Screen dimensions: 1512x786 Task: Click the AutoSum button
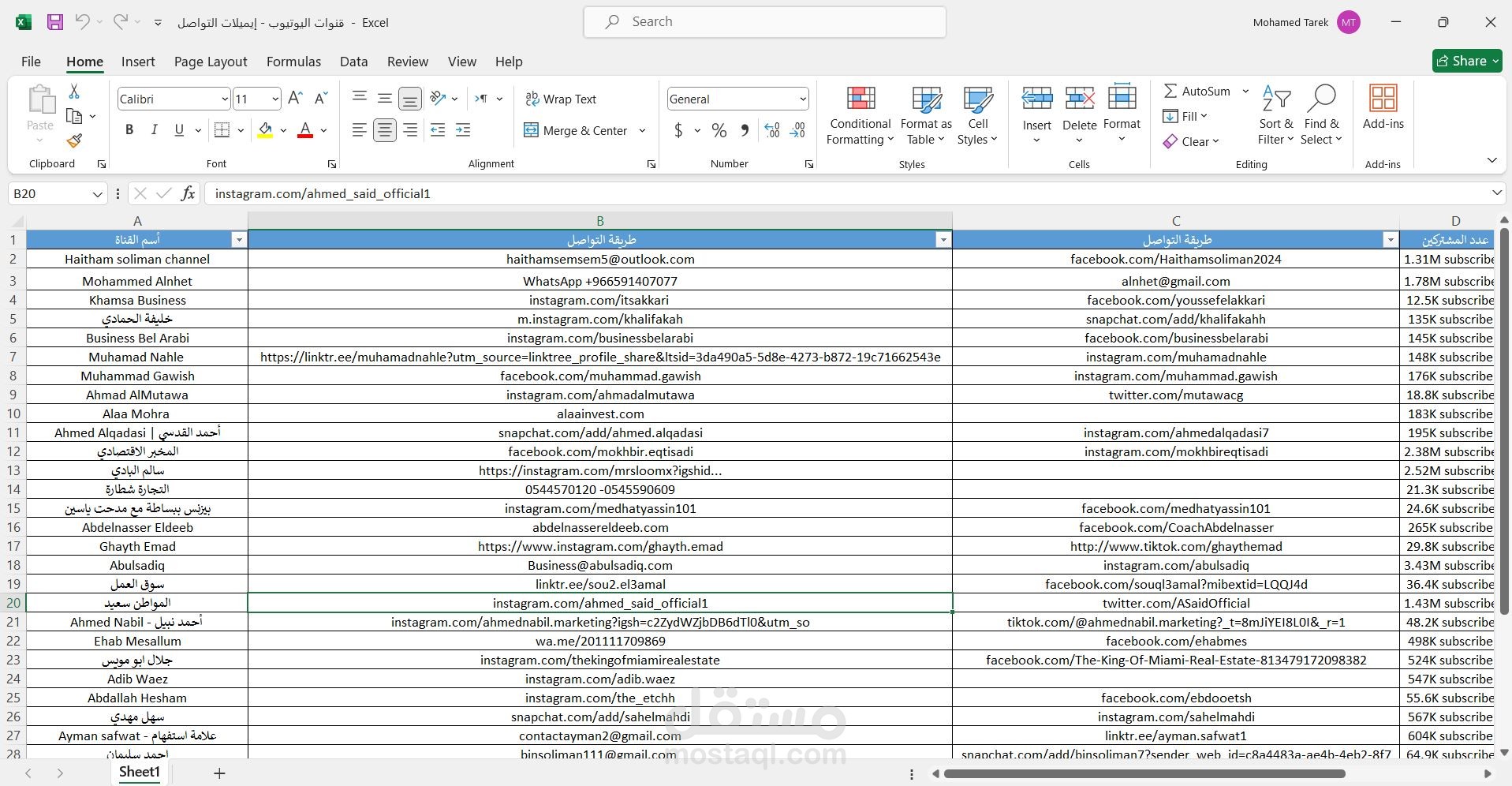tap(1197, 91)
